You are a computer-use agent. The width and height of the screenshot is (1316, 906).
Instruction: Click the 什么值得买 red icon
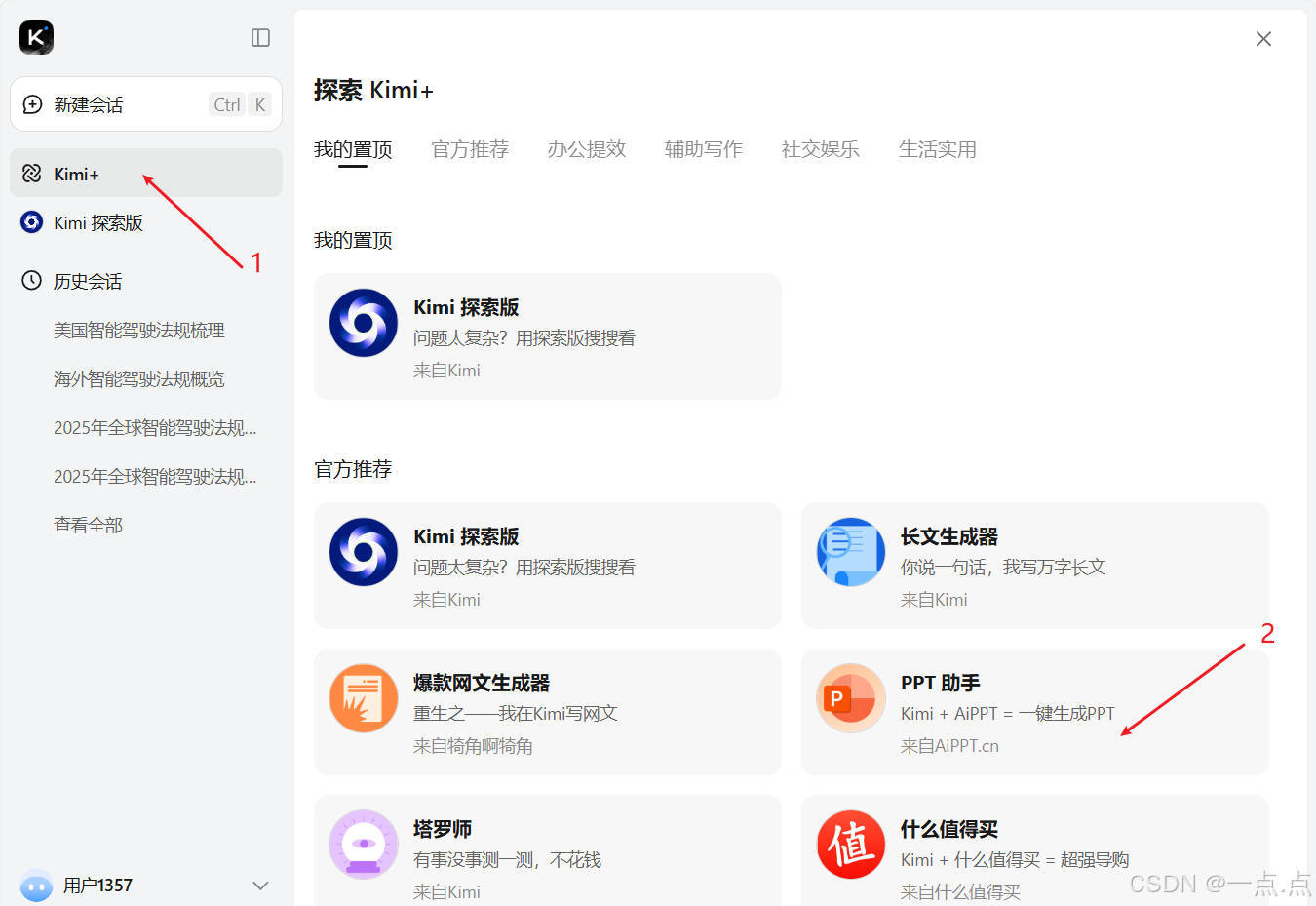(x=851, y=845)
